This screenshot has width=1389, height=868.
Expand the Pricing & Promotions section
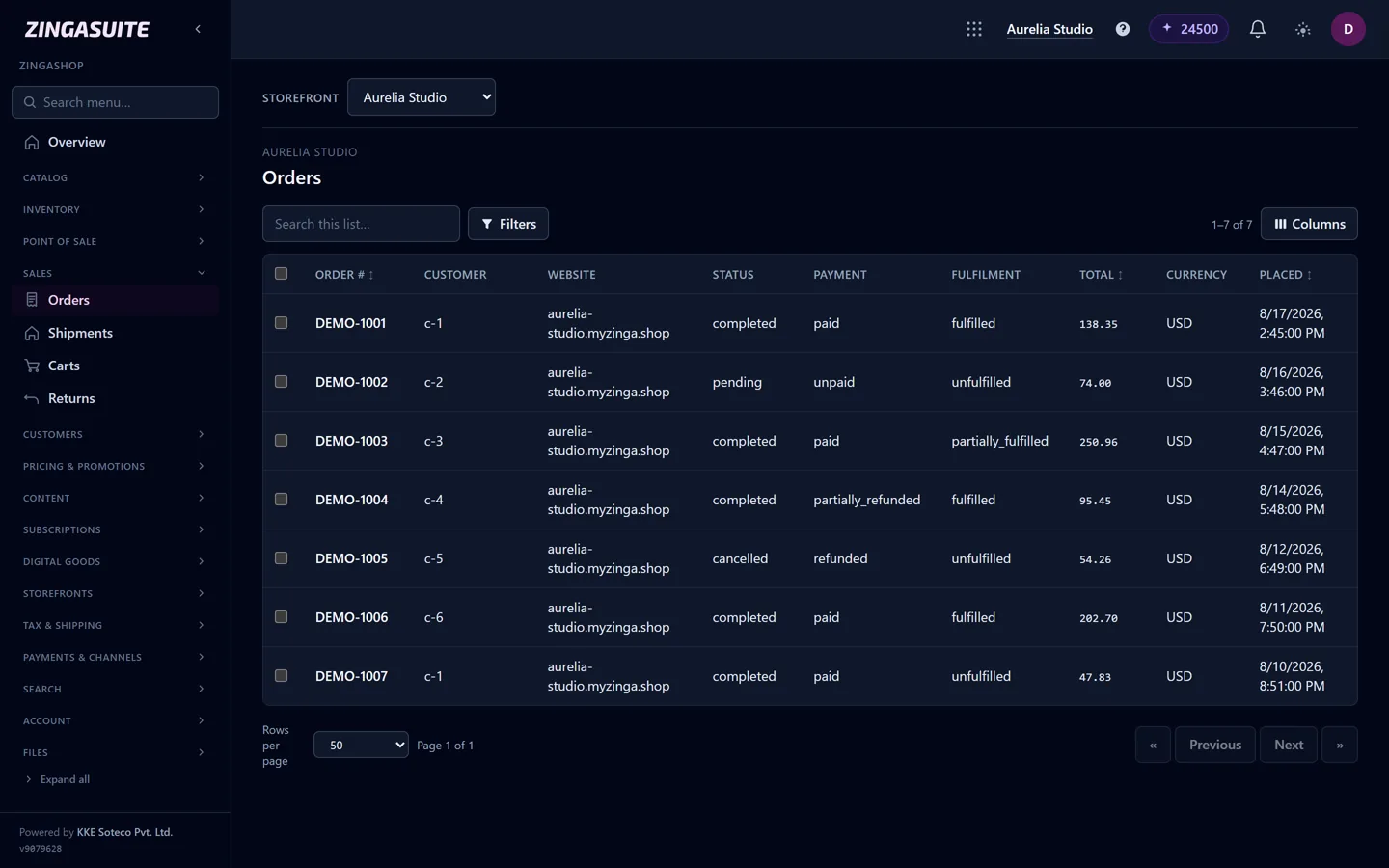115,466
